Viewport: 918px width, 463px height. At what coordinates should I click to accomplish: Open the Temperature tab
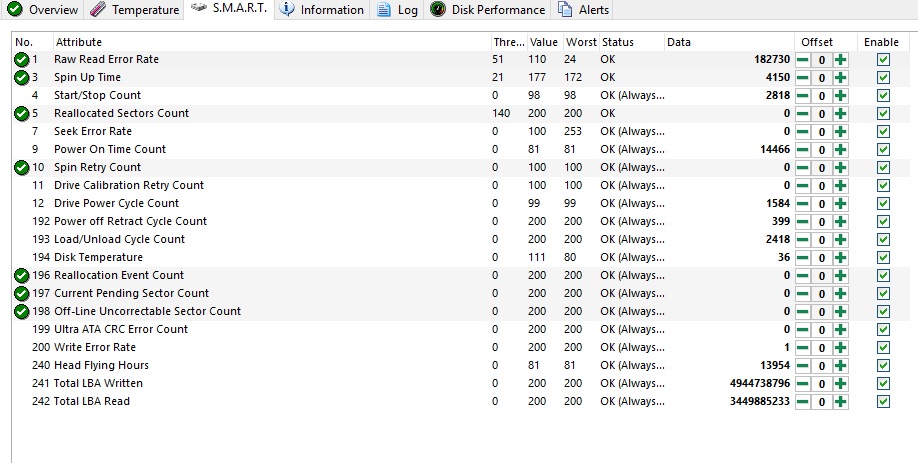134,9
